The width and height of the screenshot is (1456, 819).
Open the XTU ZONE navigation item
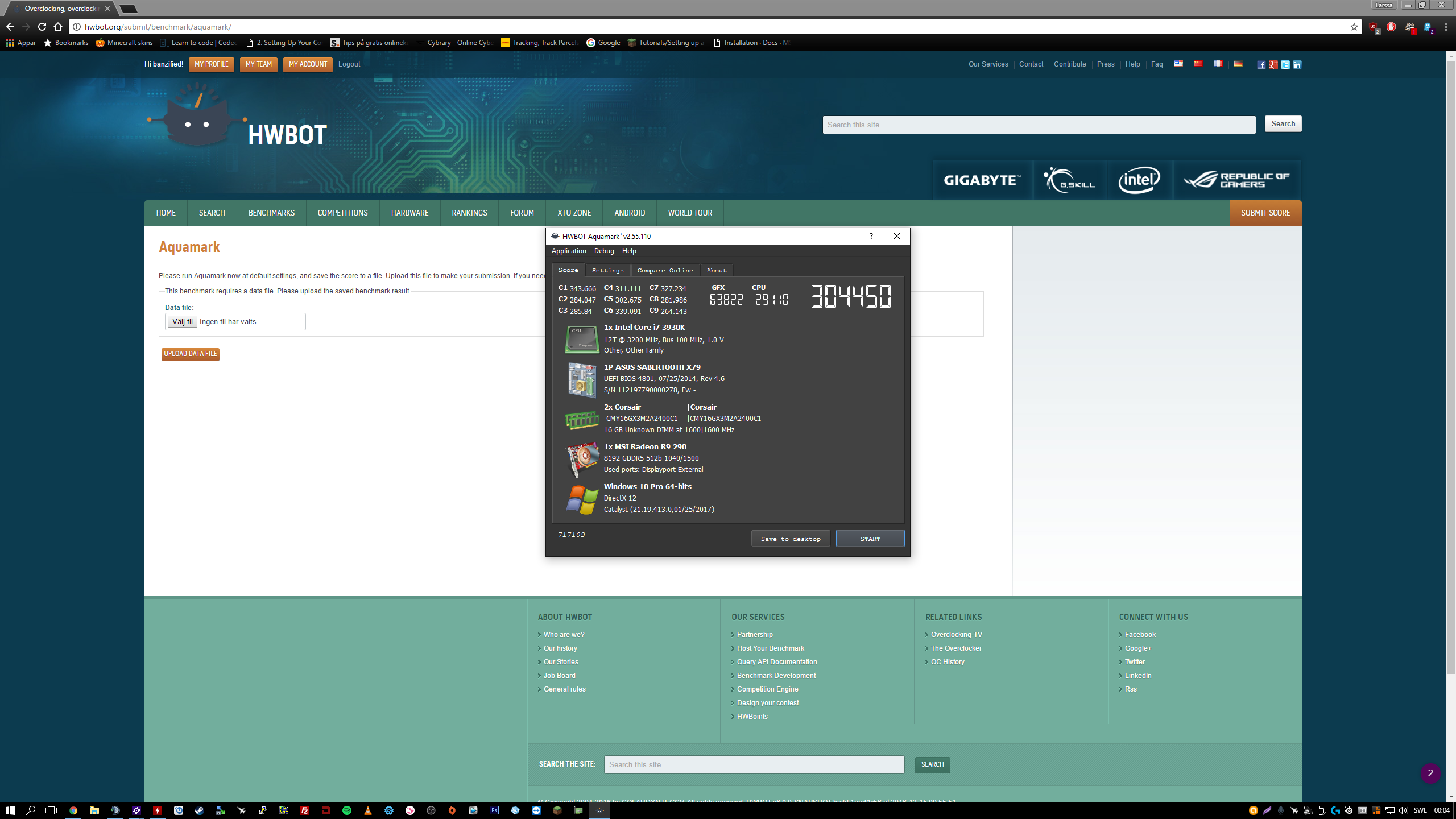click(x=574, y=213)
